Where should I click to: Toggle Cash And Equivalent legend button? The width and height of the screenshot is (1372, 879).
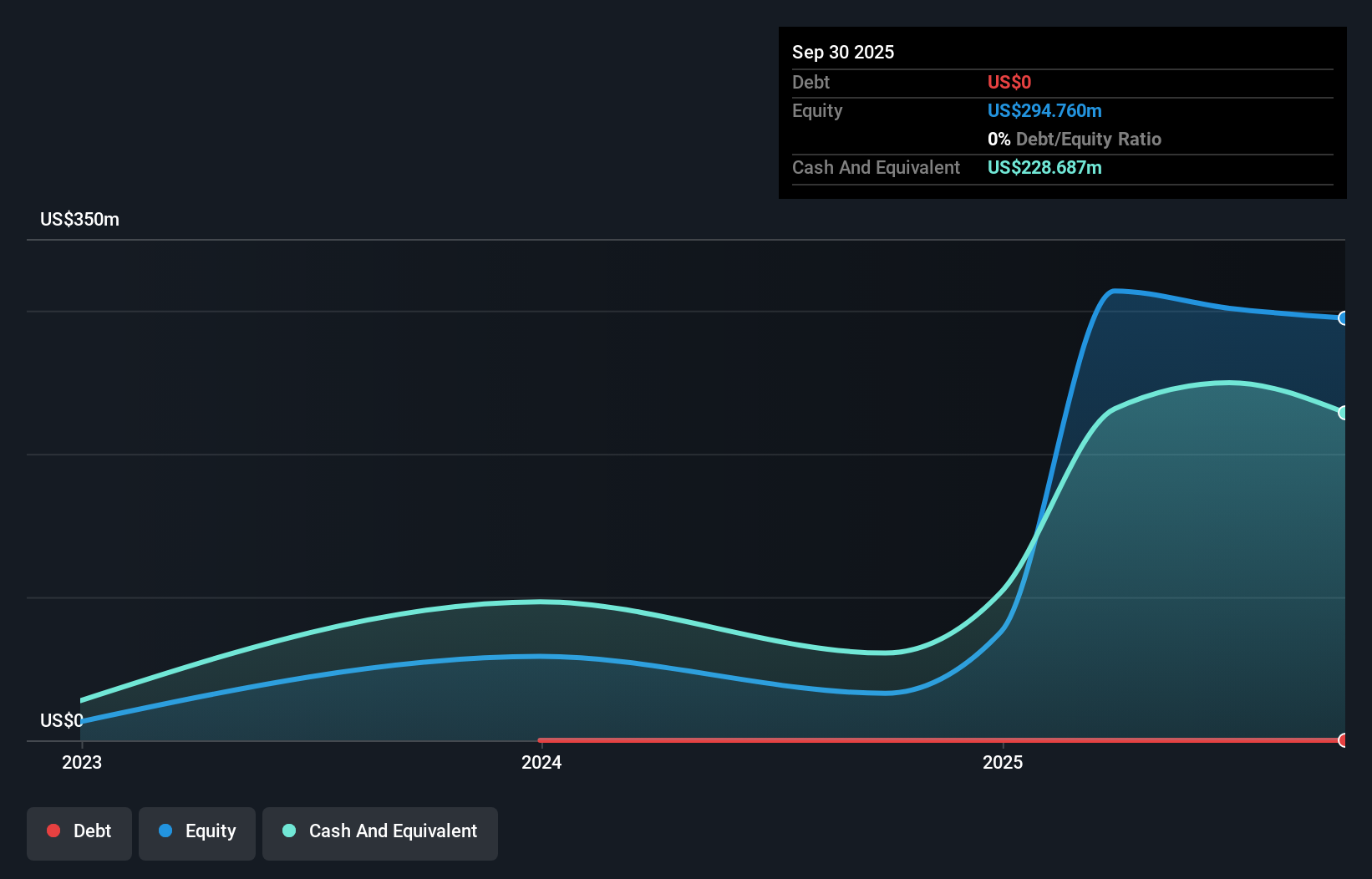380,833
